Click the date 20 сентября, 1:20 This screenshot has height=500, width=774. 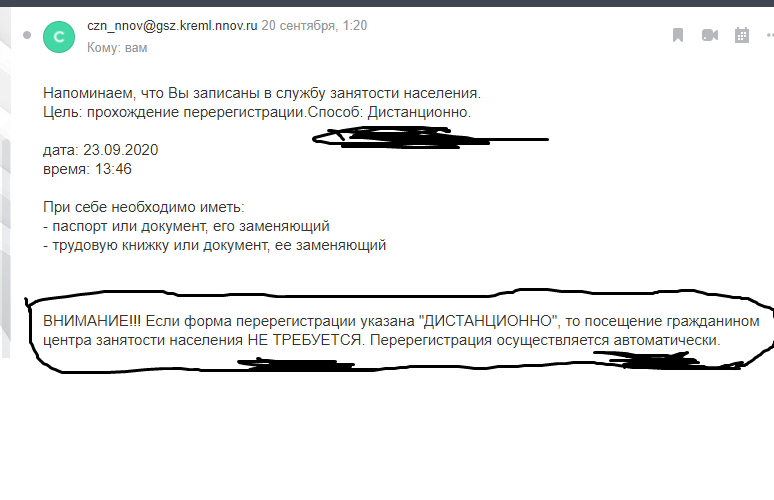coord(314,26)
